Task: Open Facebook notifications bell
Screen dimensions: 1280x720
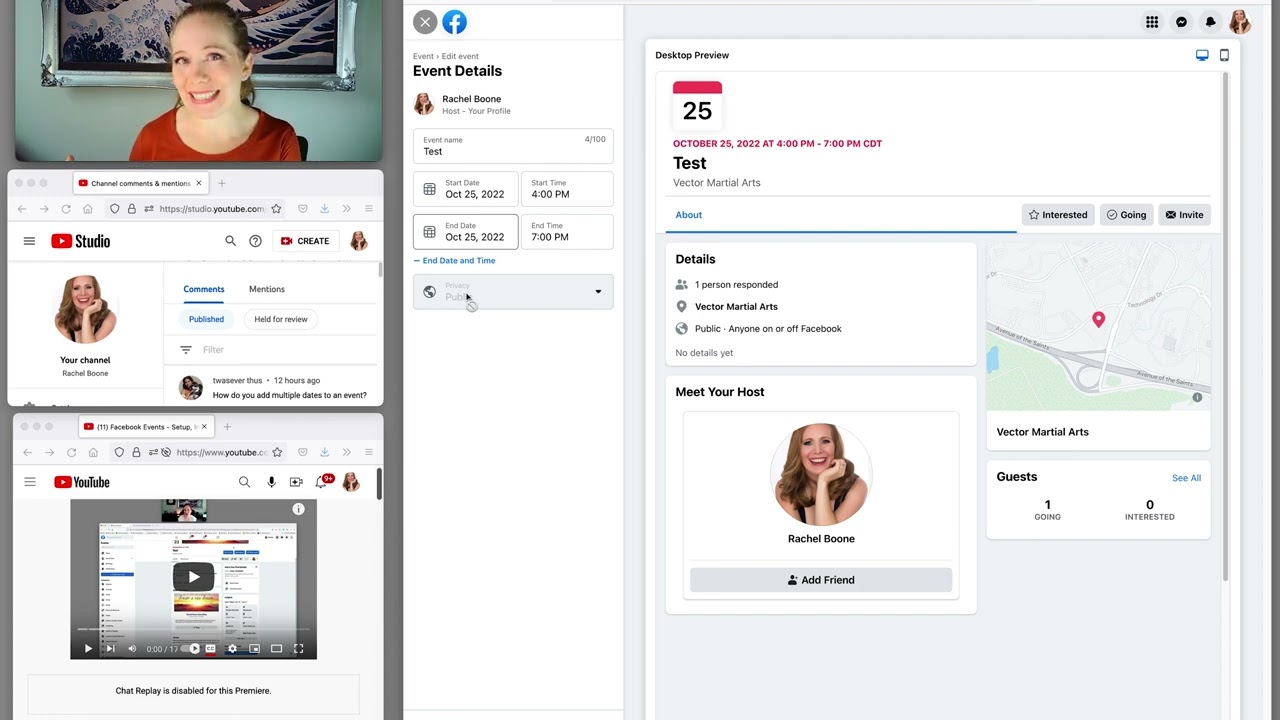Action: click(x=1210, y=22)
